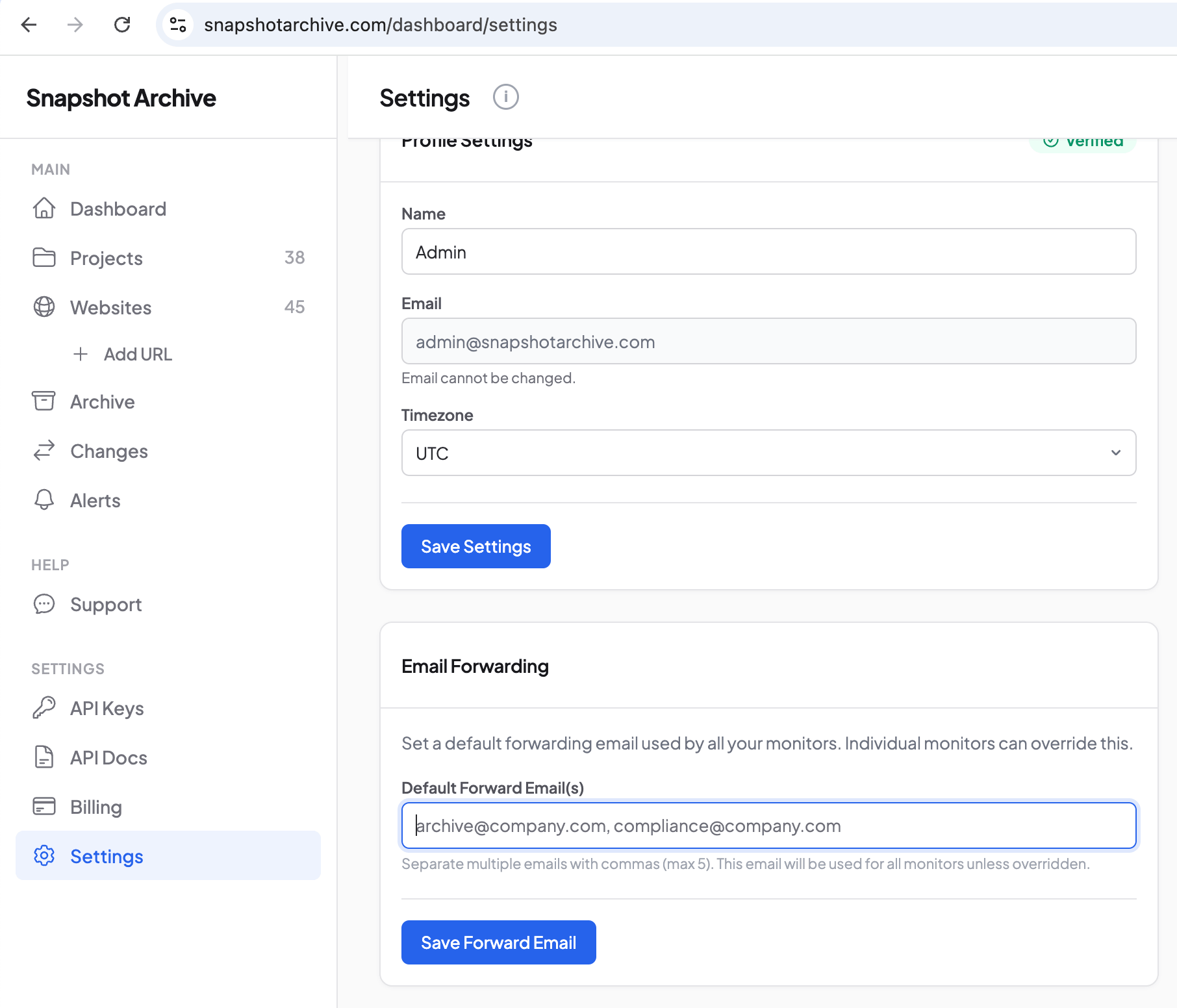This screenshot has height=1008, width=1177.
Task: Click the plus icon for Add URL
Action: tap(81, 354)
